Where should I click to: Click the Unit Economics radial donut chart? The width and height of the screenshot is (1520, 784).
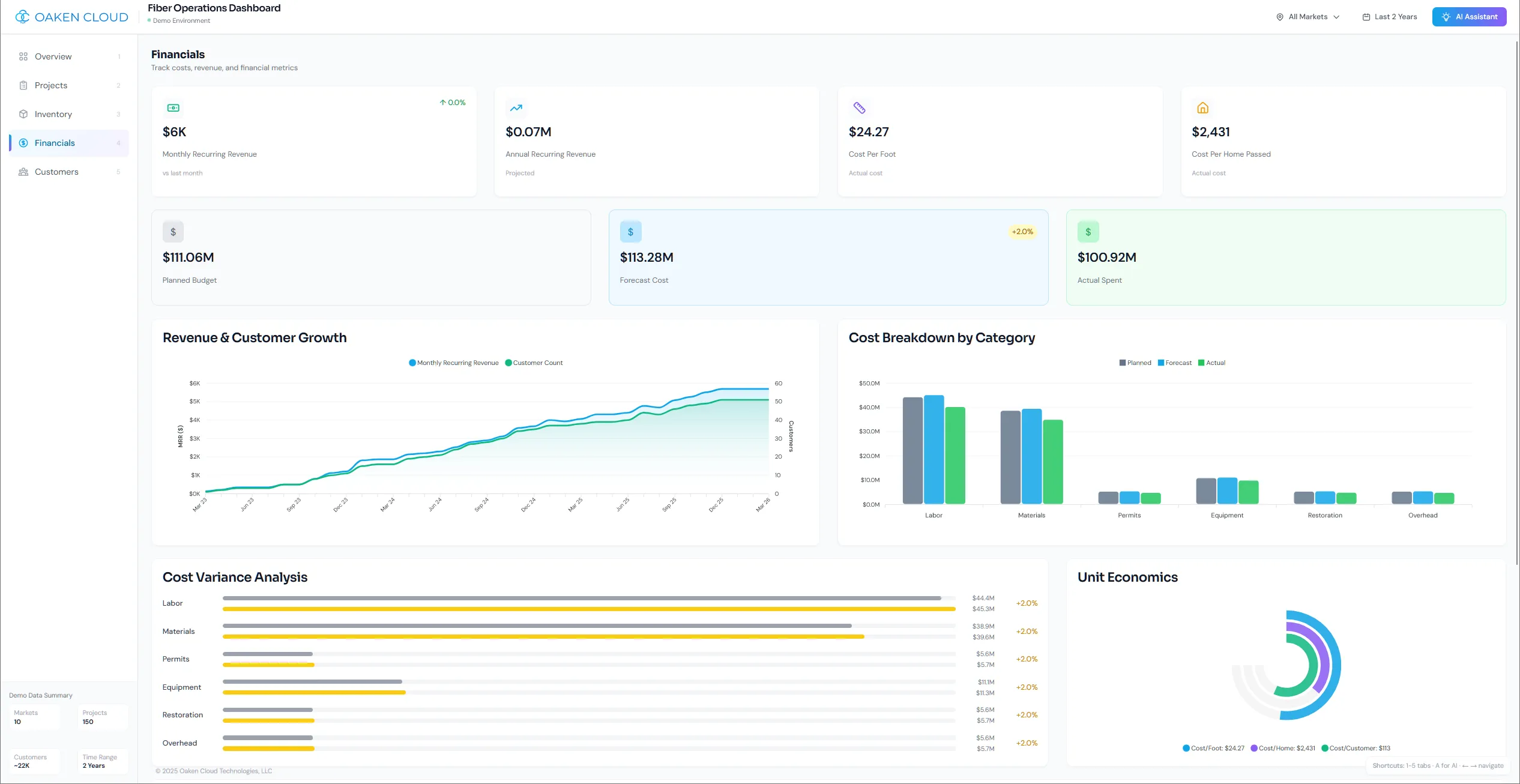click(x=1286, y=665)
